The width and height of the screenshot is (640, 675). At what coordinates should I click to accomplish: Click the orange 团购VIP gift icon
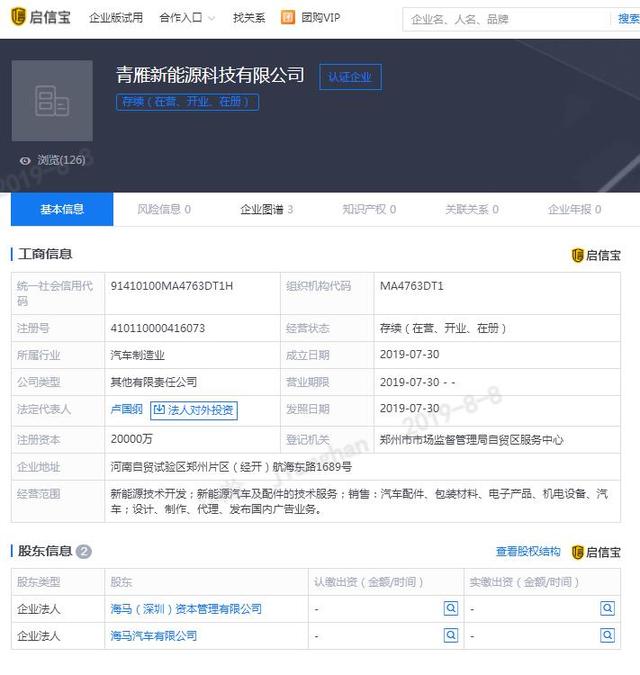coord(288,17)
